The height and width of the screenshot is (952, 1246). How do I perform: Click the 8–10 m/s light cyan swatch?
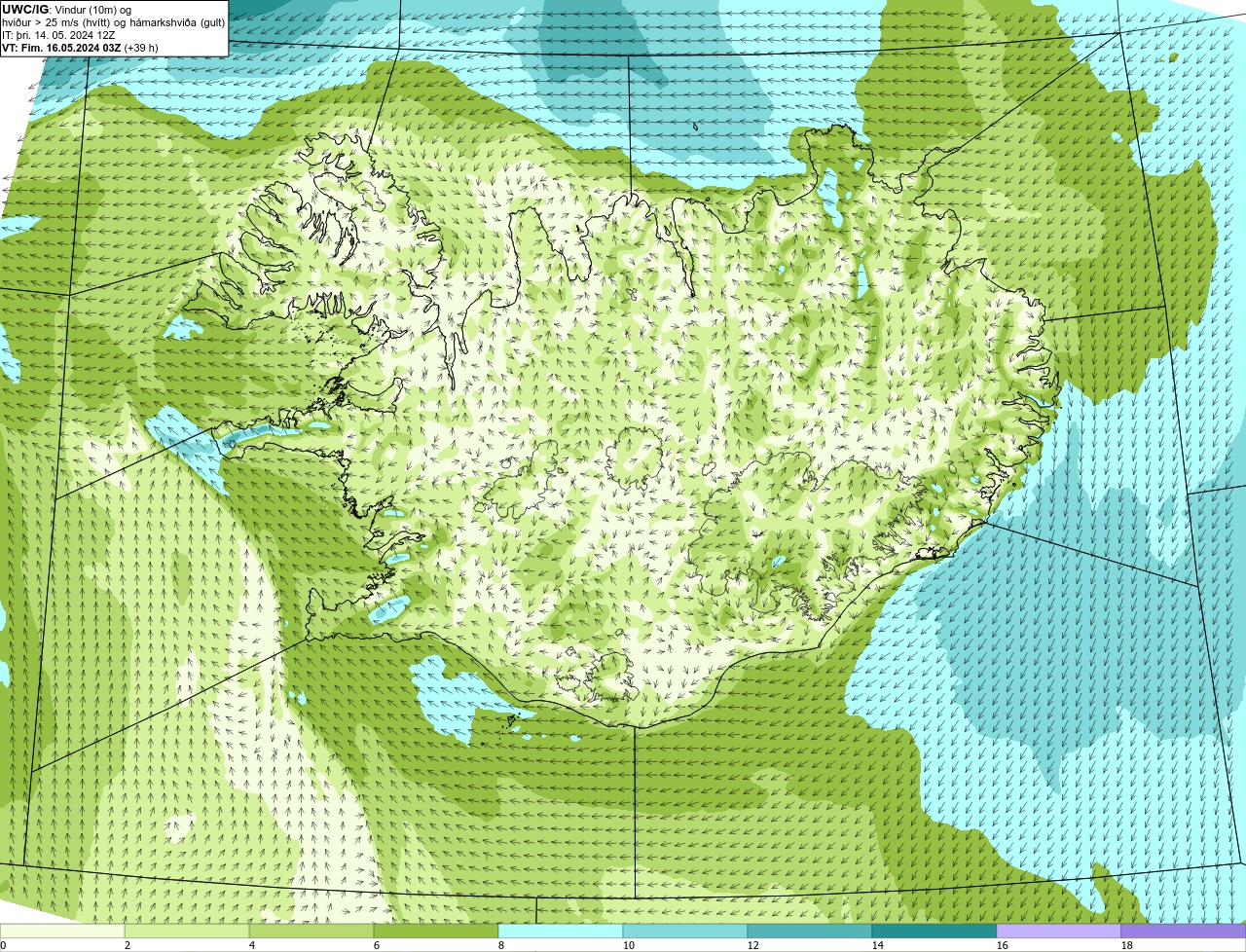(561, 931)
